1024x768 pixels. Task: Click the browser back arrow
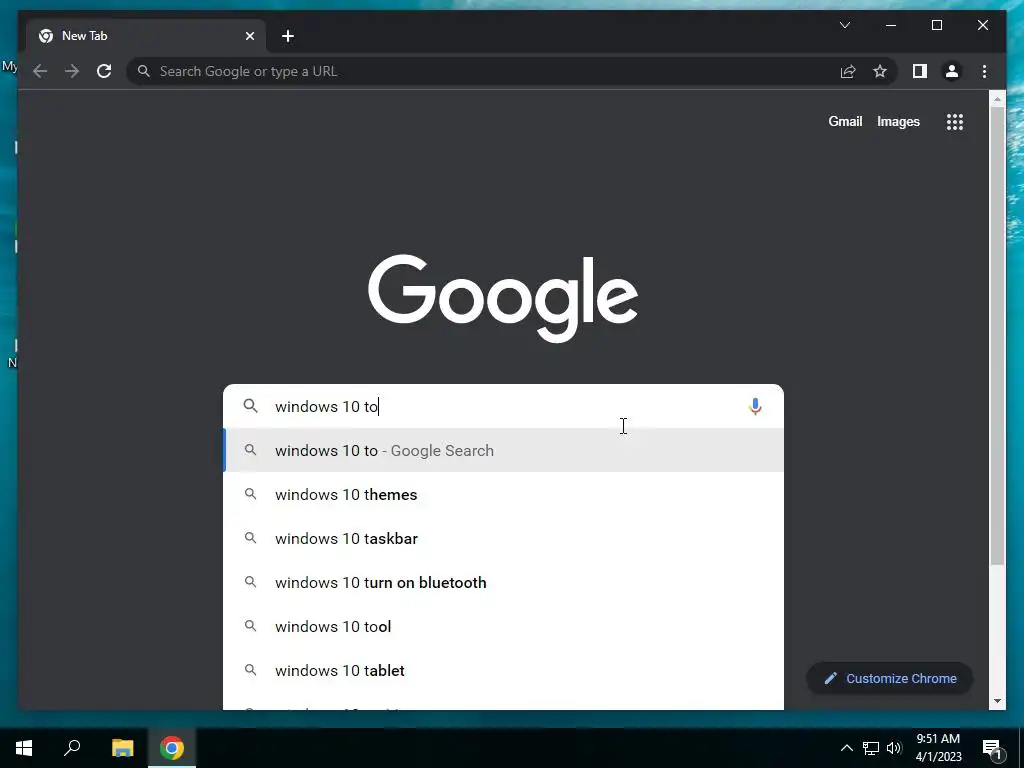40,71
